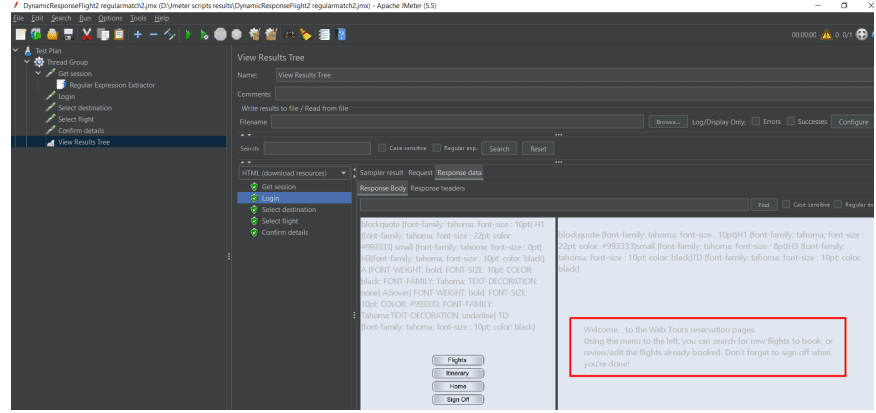Click the Expand all plus icon
The image size is (876, 413).
pyautogui.click(x=138, y=35)
